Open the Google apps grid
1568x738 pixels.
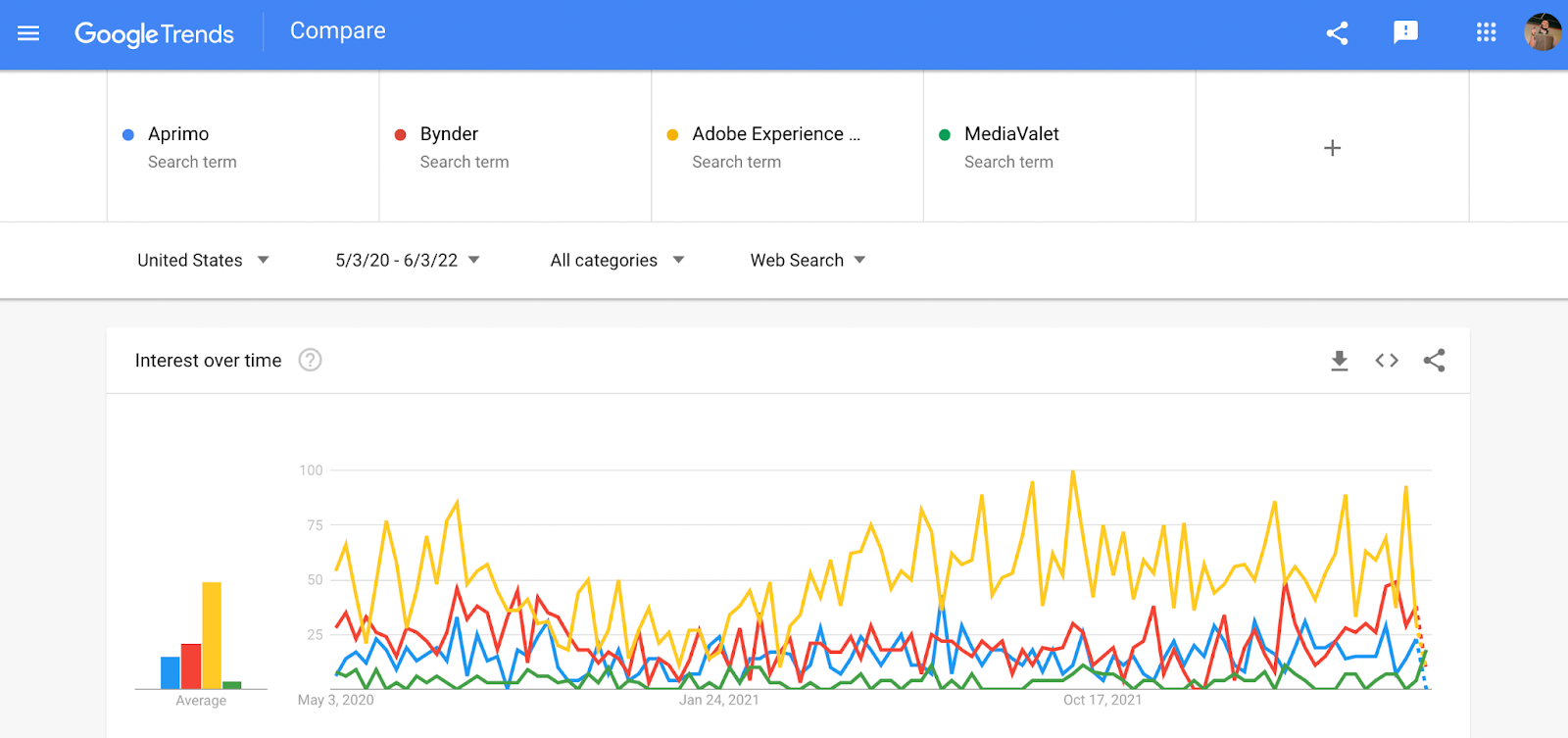pos(1486,32)
